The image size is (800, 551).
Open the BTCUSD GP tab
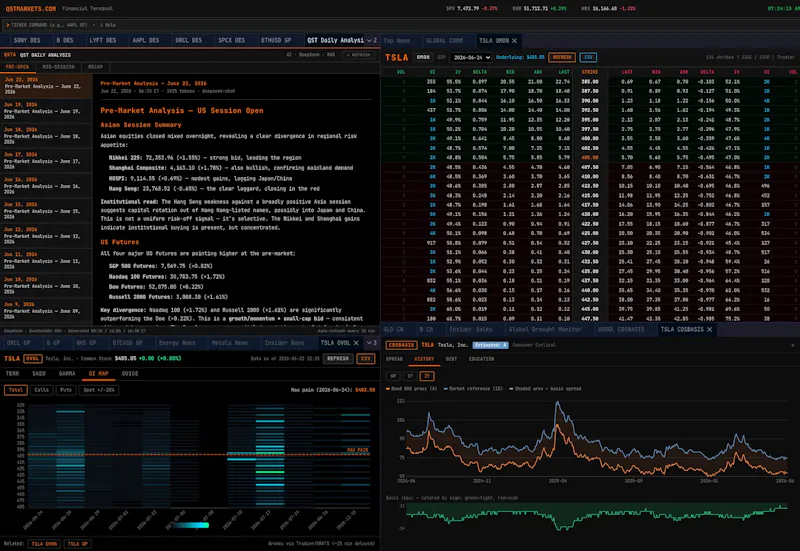pos(127,343)
